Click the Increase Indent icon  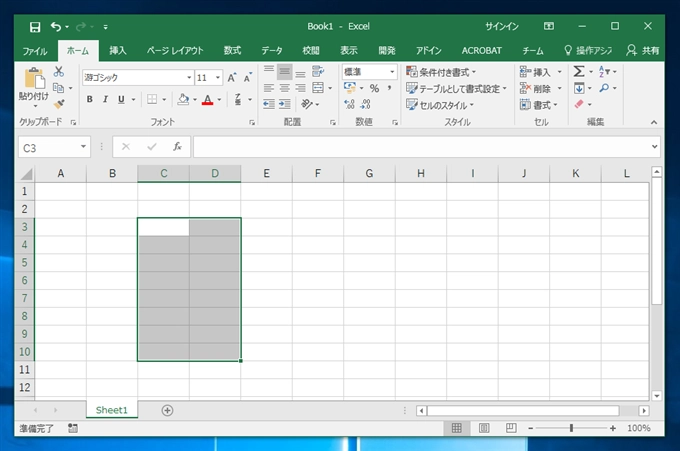pos(284,104)
